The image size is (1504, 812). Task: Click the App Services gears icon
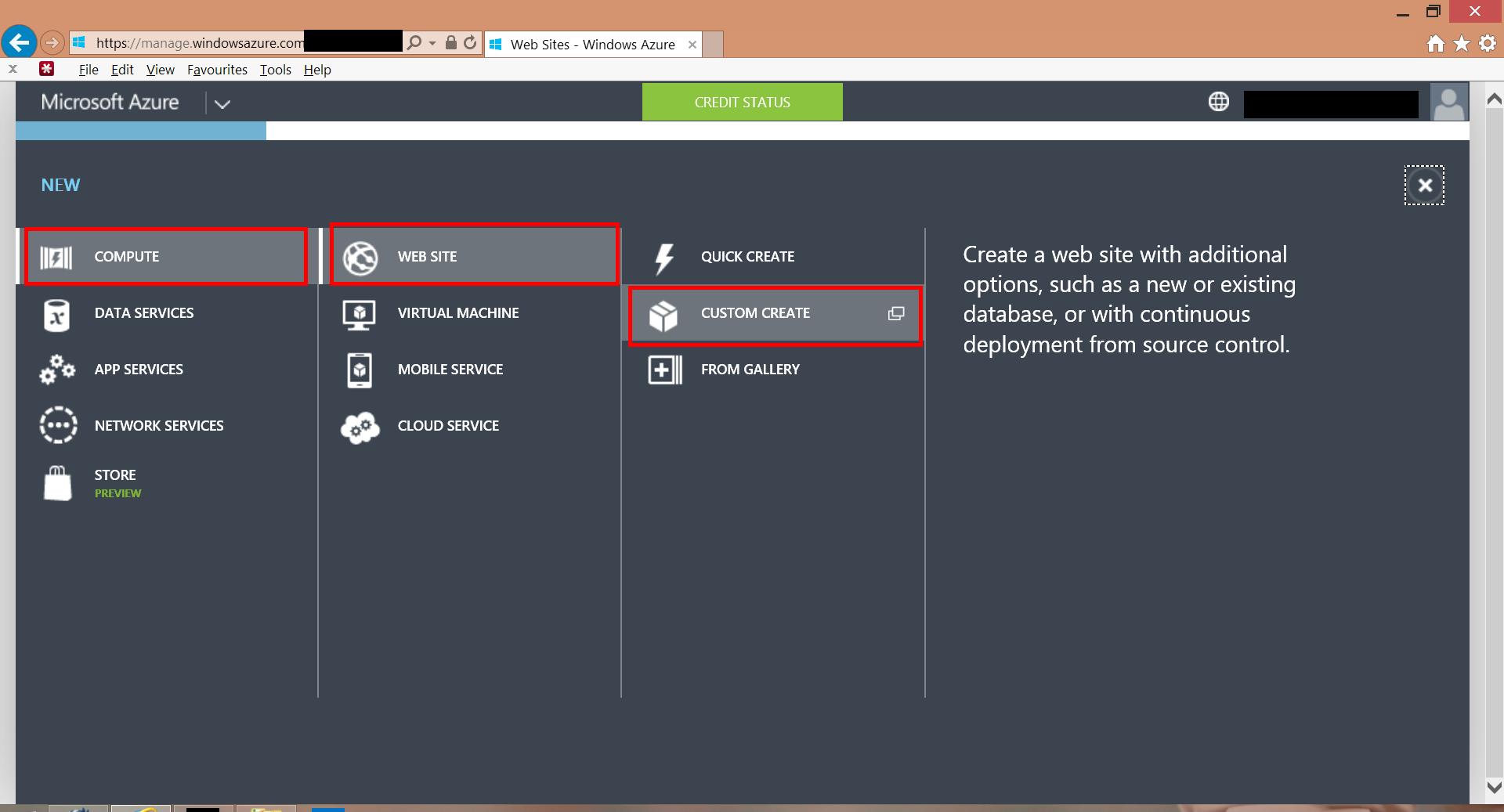tap(57, 369)
